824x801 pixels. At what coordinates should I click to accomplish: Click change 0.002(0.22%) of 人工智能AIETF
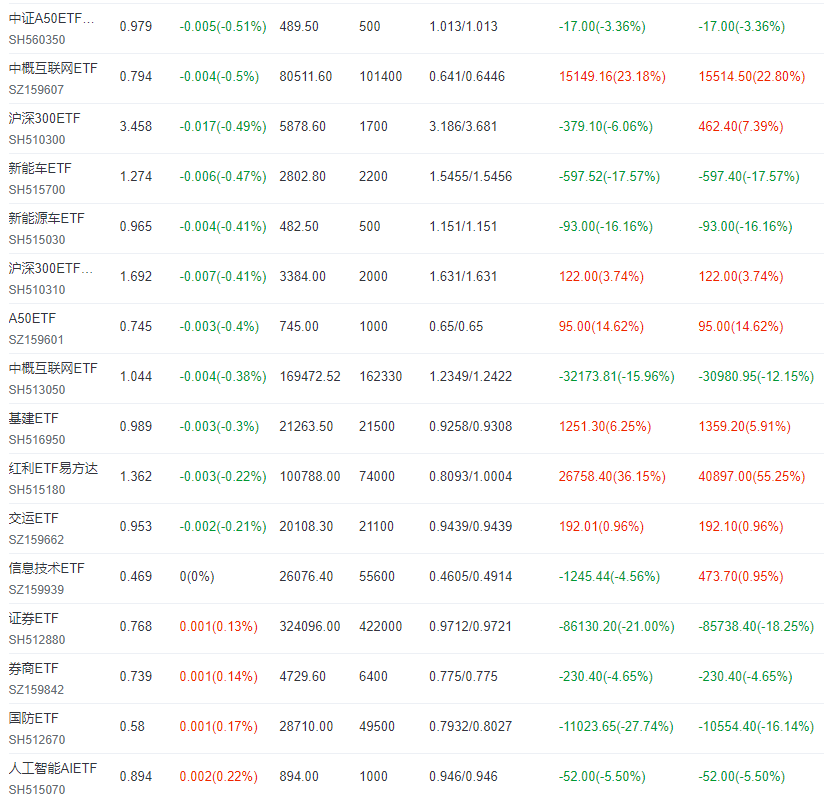click(x=219, y=776)
